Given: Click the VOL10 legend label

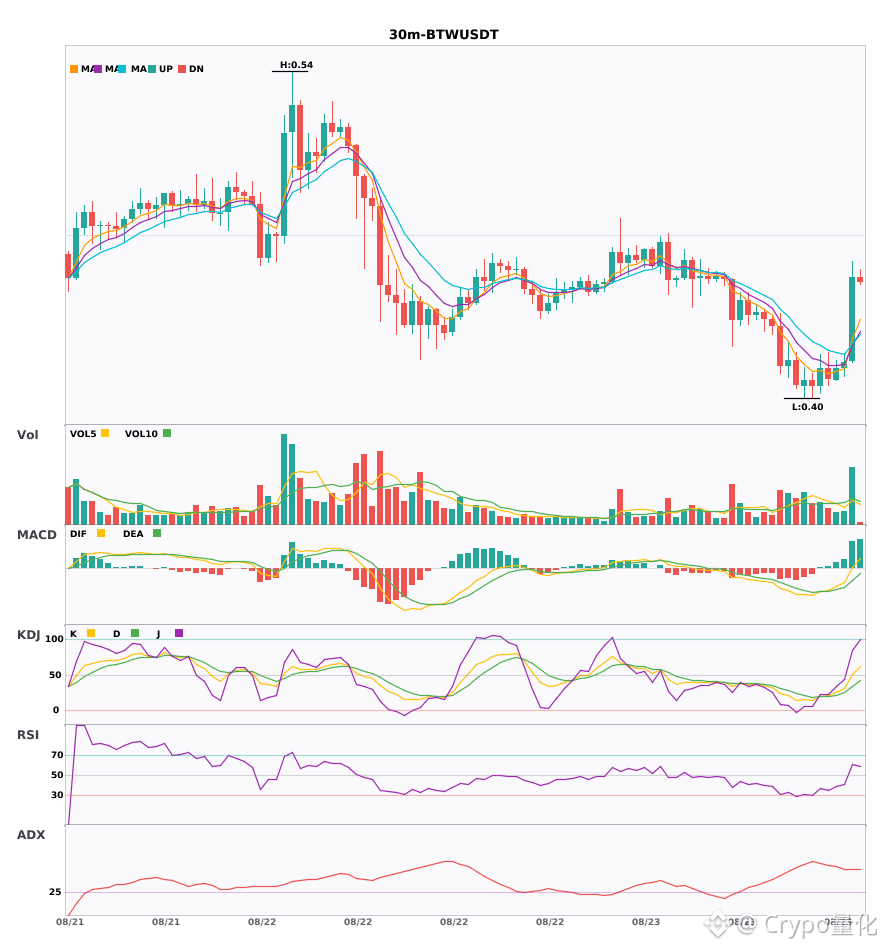Looking at the screenshot, I should [x=141, y=434].
